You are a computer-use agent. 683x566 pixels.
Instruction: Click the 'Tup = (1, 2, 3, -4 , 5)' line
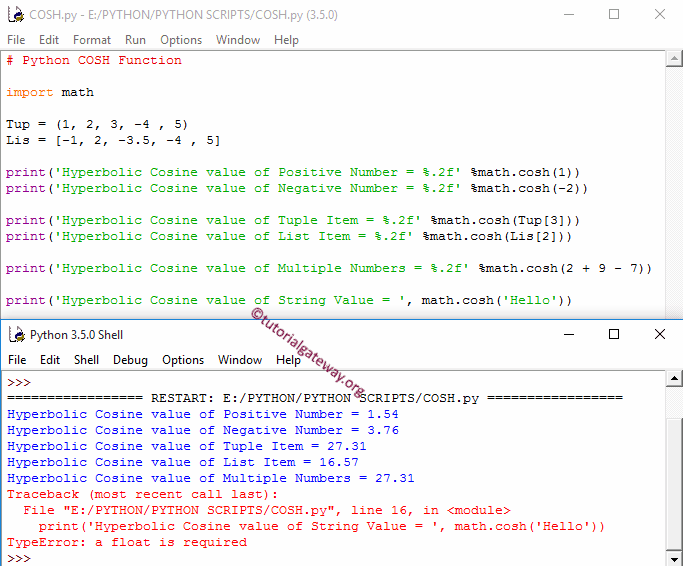point(97,125)
